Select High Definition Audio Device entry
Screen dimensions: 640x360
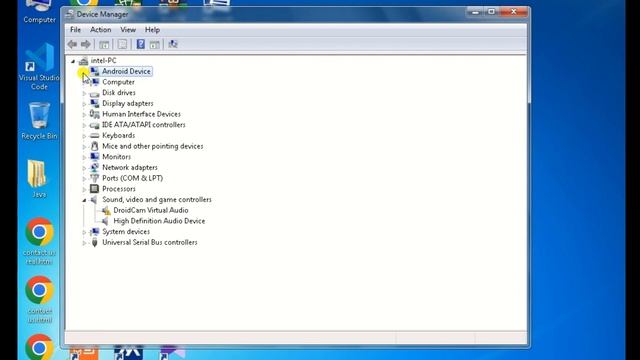point(159,221)
